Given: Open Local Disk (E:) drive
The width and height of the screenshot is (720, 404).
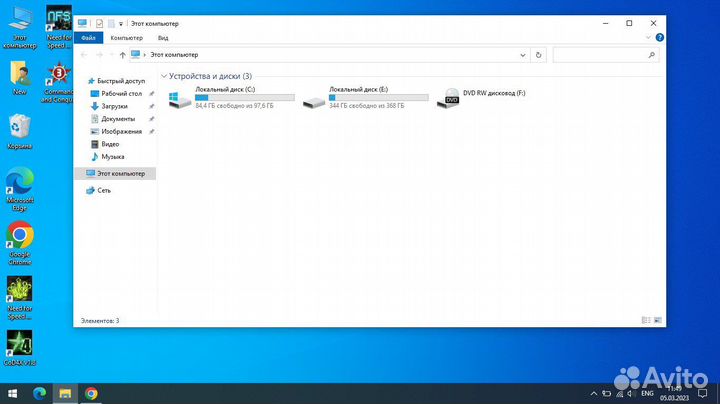Looking at the screenshot, I should pos(366,97).
